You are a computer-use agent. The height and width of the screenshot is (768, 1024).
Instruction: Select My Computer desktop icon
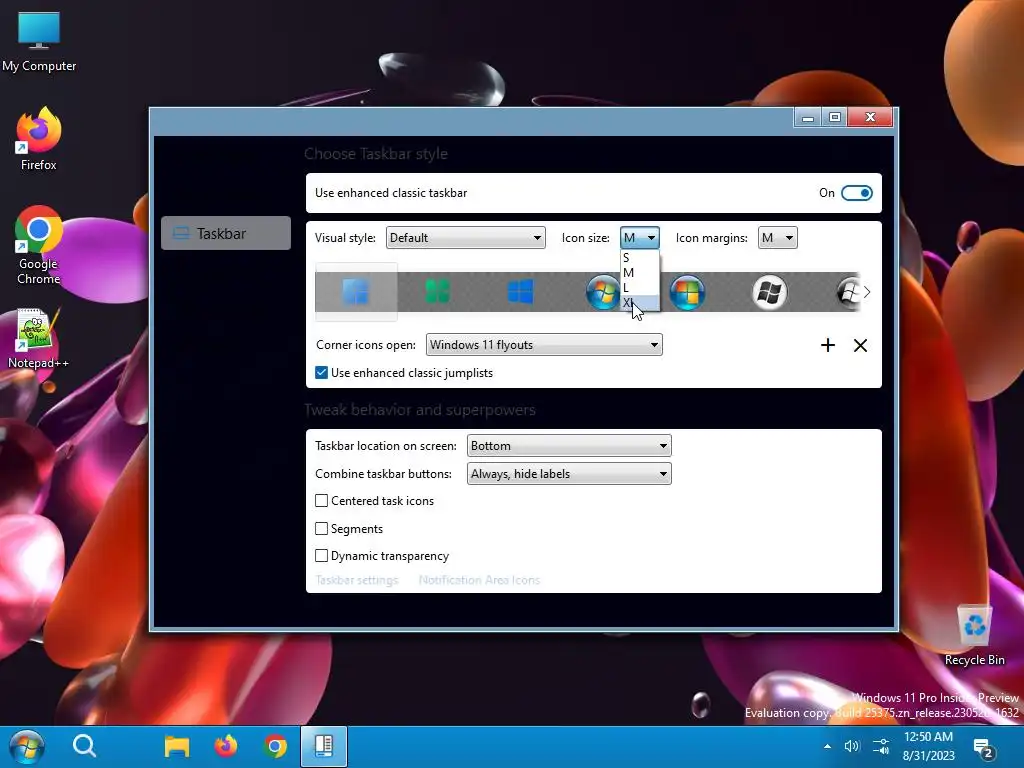(39, 42)
